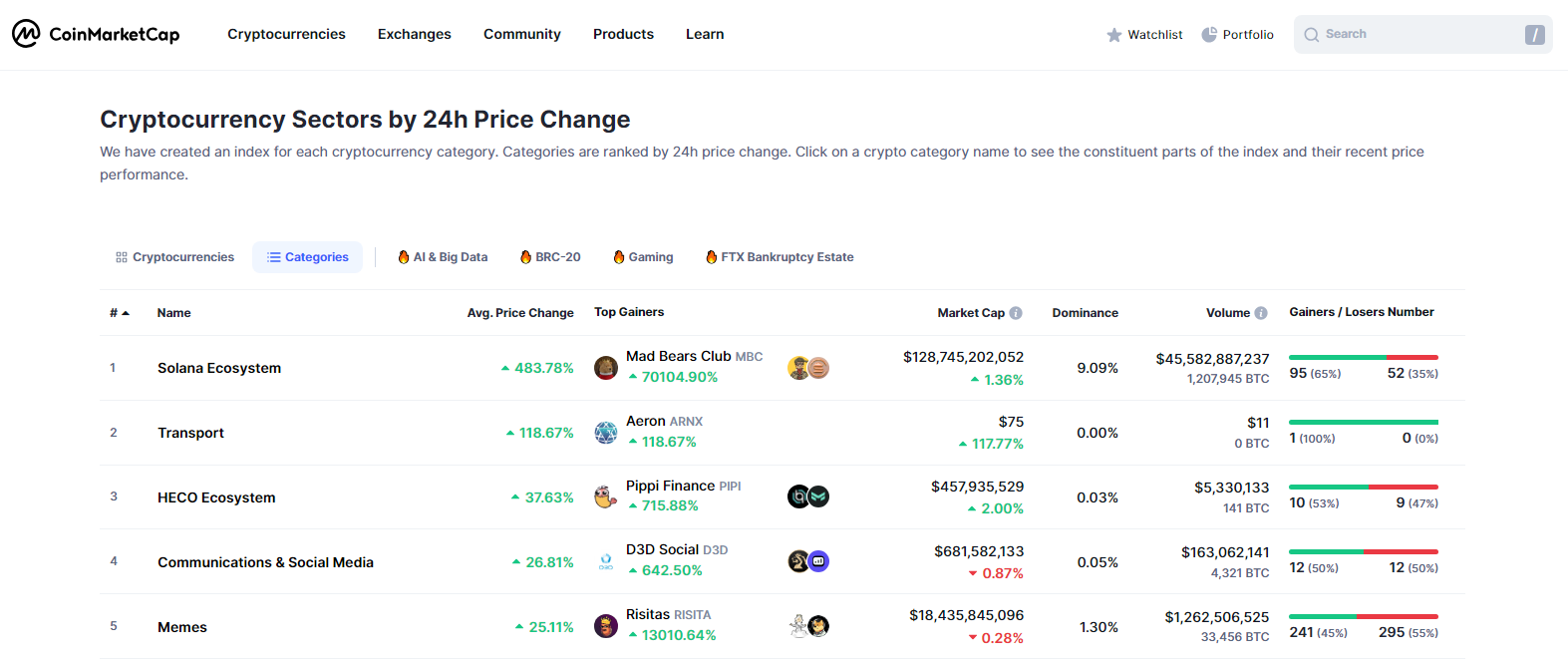Click the search magnifier icon
This screenshot has height=660, width=1568.
click(1312, 34)
